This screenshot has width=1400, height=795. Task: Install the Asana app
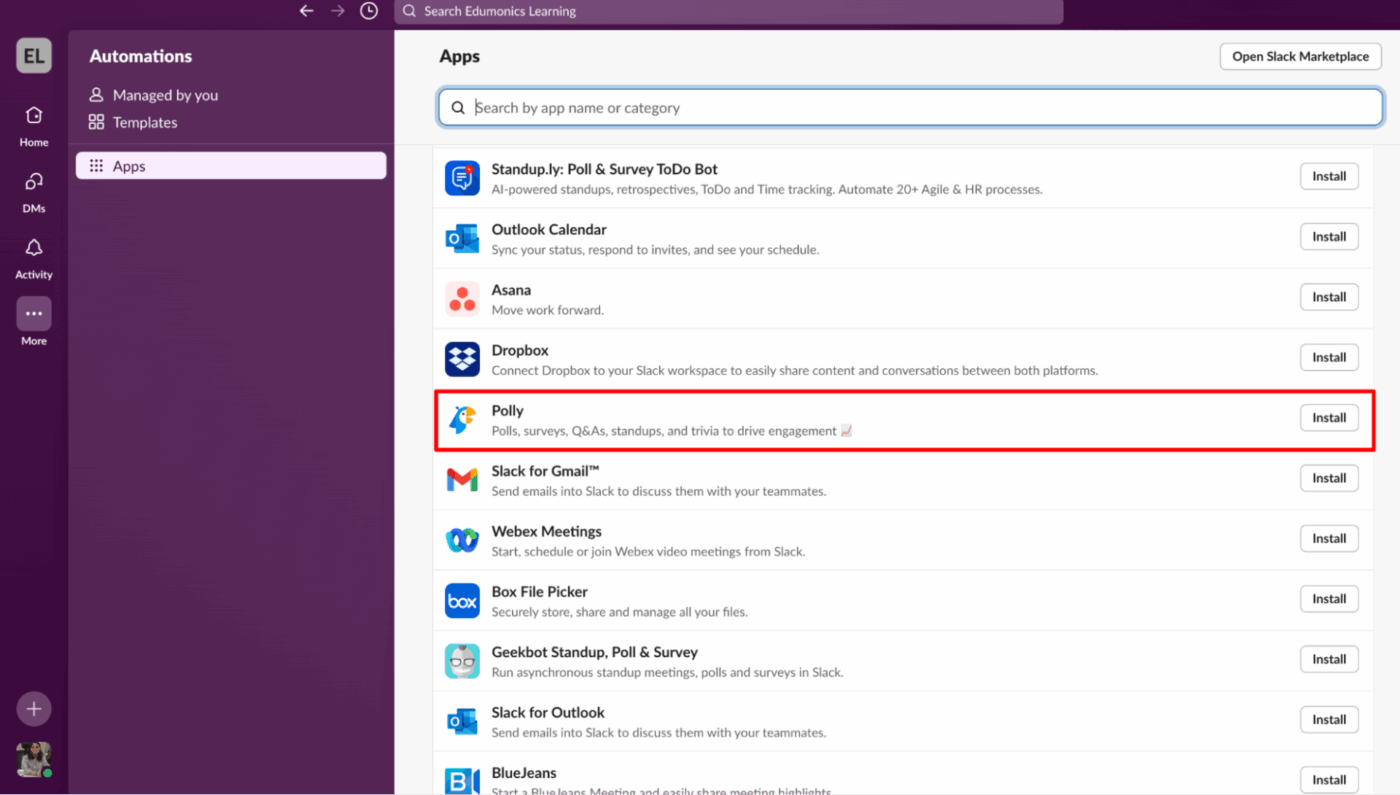(1329, 297)
